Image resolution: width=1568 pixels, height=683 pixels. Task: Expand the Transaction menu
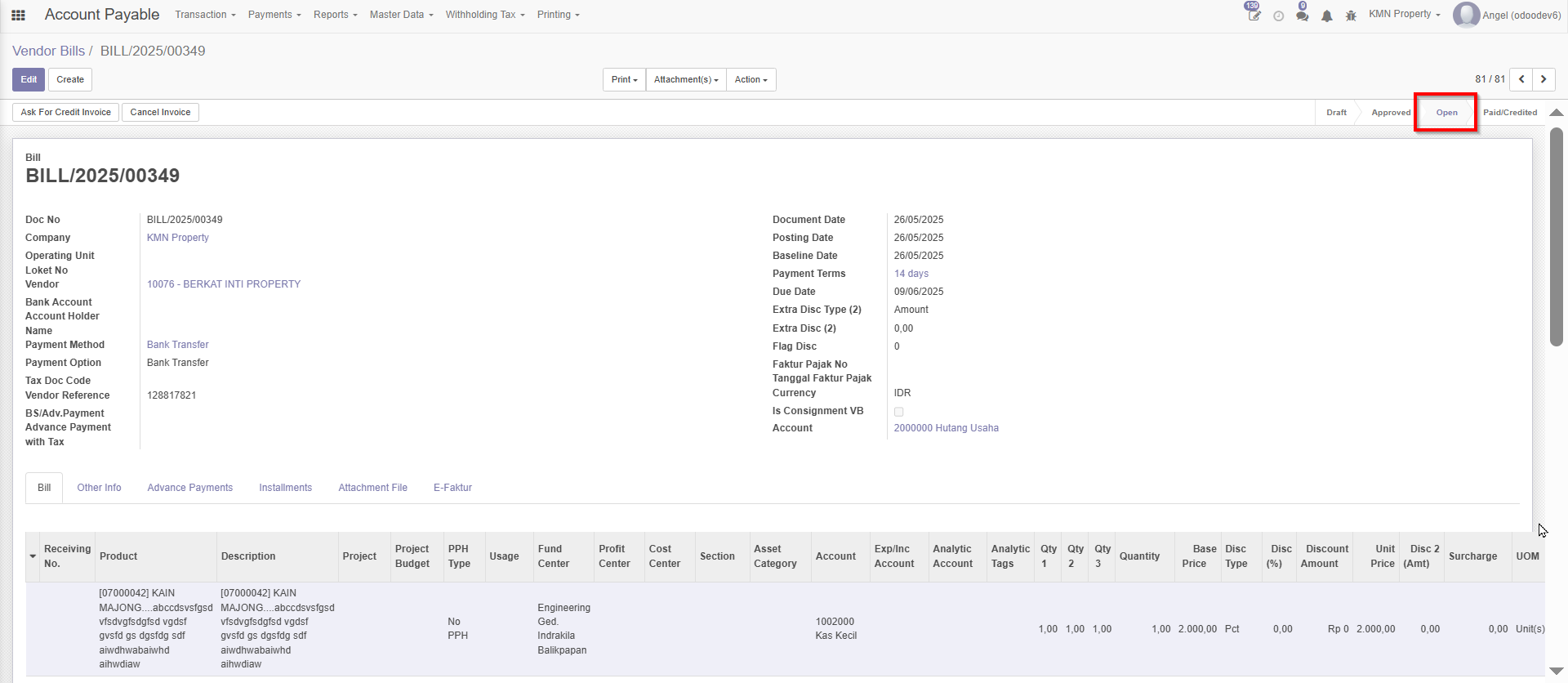[x=205, y=15]
